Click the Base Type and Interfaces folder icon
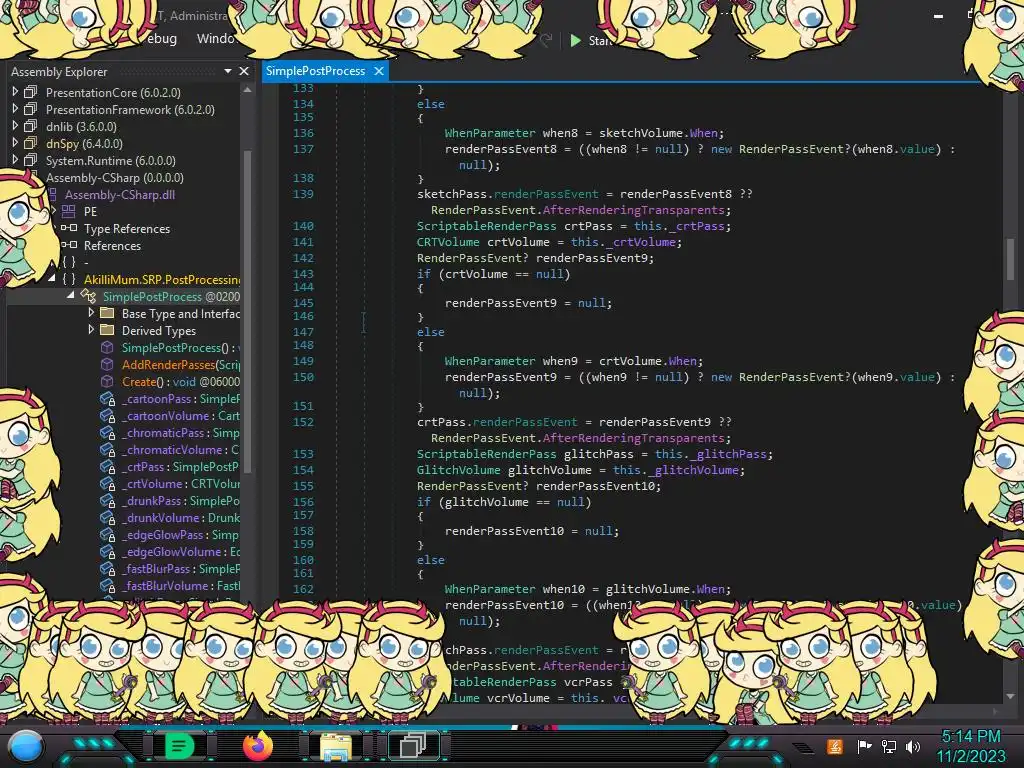Image resolution: width=1024 pixels, height=768 pixels. point(107,313)
